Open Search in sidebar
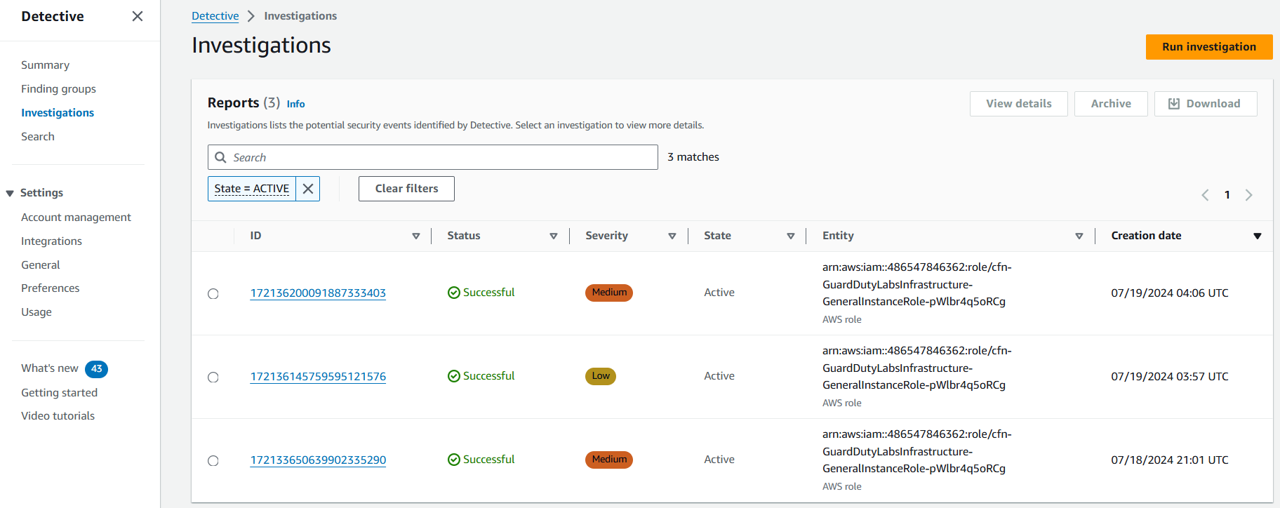Screen dimensions: 1280x508 click(38, 137)
